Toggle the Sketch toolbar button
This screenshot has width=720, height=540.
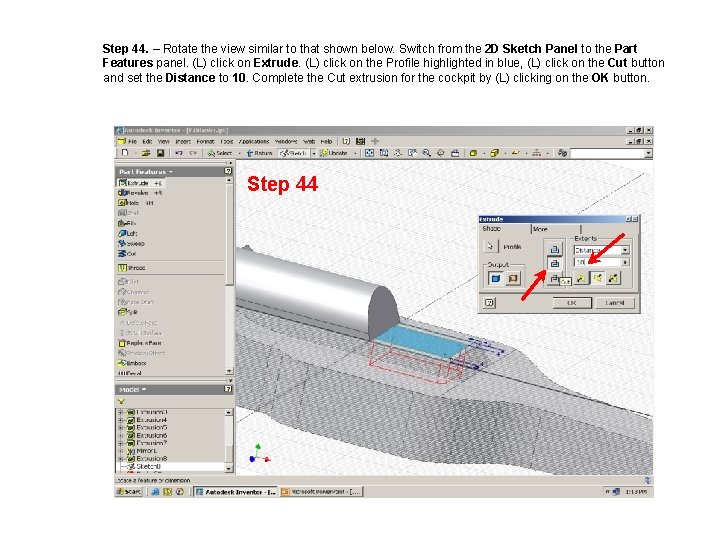tap(294, 153)
